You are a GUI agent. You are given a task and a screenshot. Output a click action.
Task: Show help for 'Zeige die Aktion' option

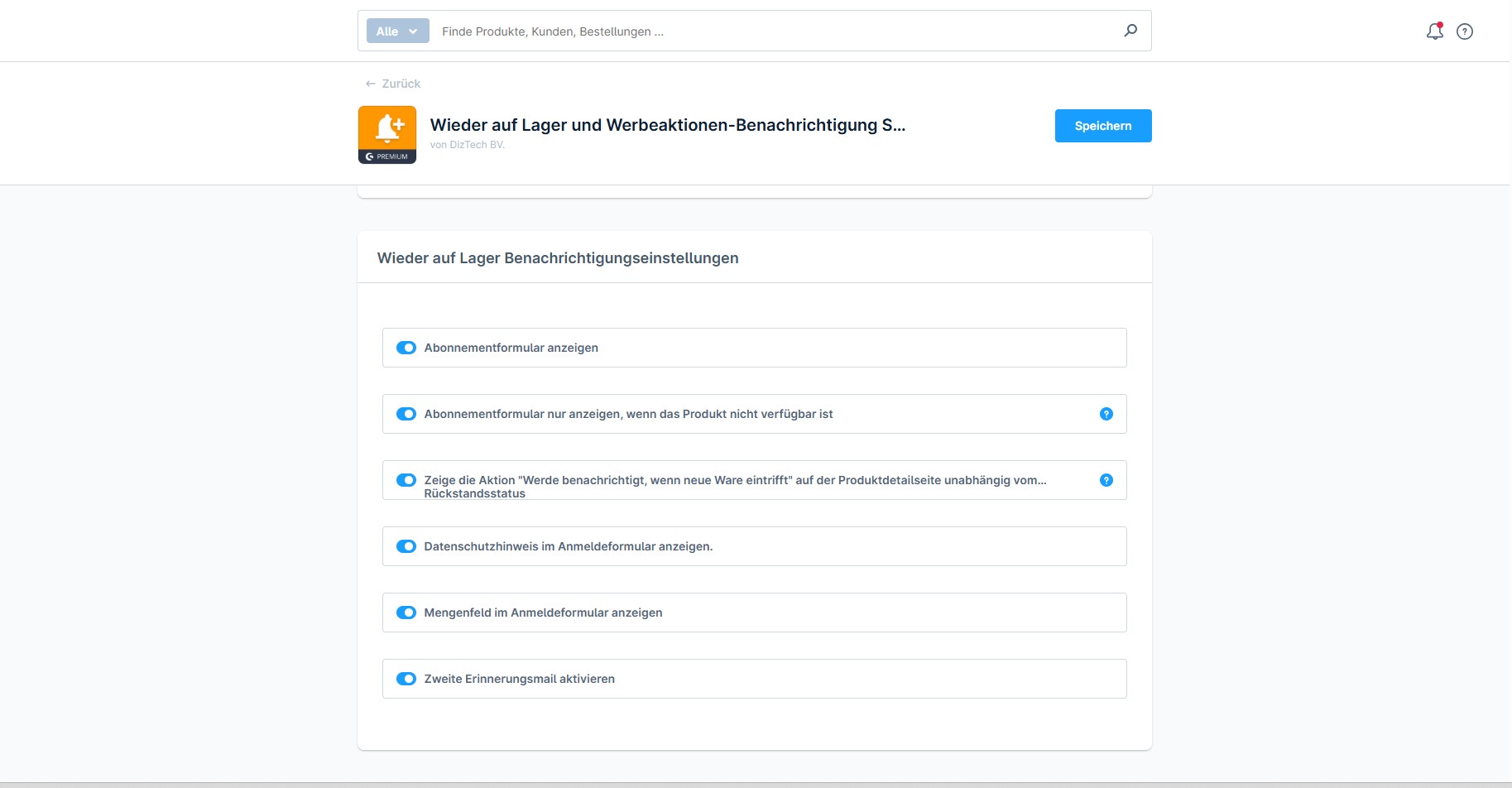(x=1106, y=480)
